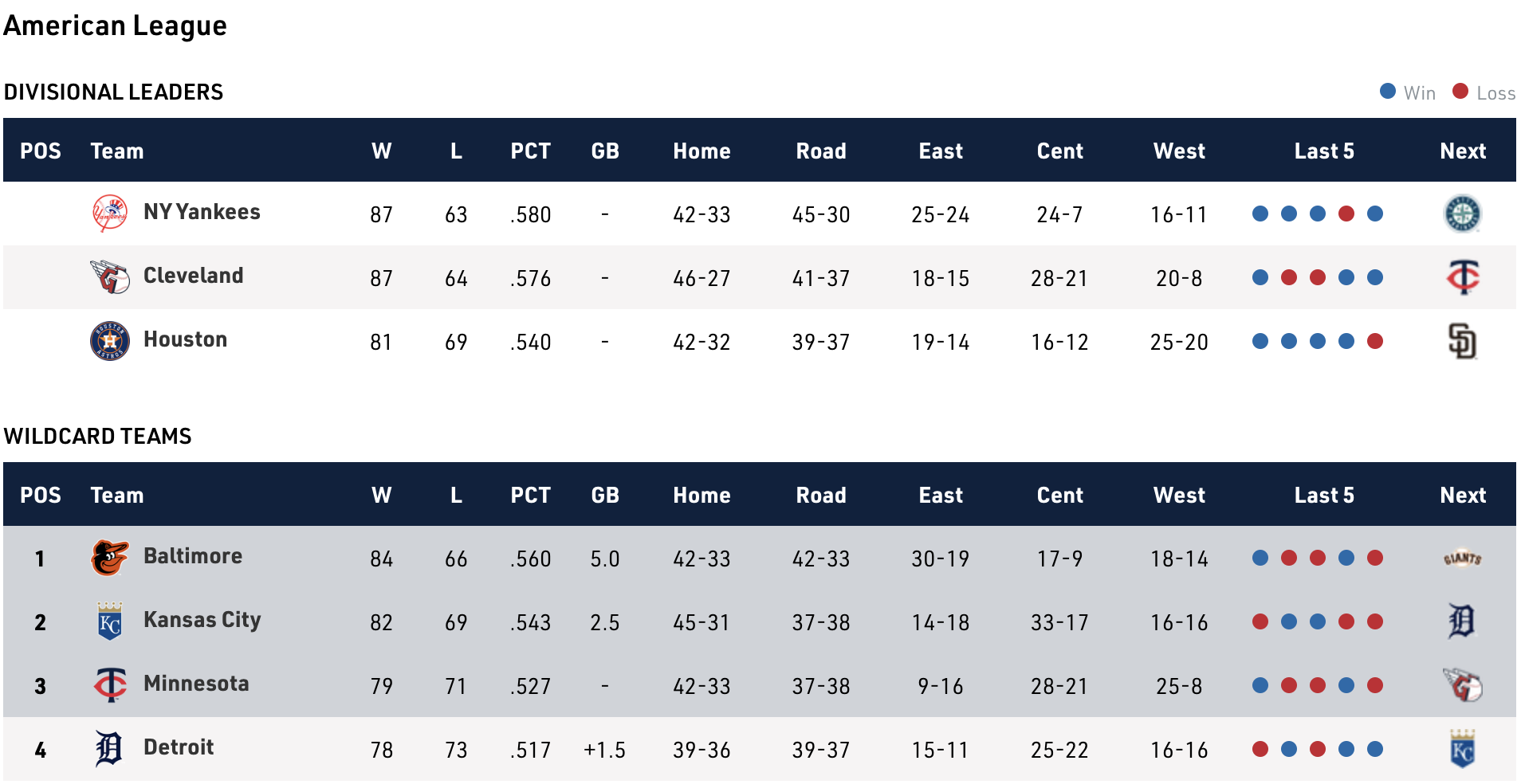
Task: Click the Houston Astros team logo
Action: pyautogui.click(x=110, y=341)
